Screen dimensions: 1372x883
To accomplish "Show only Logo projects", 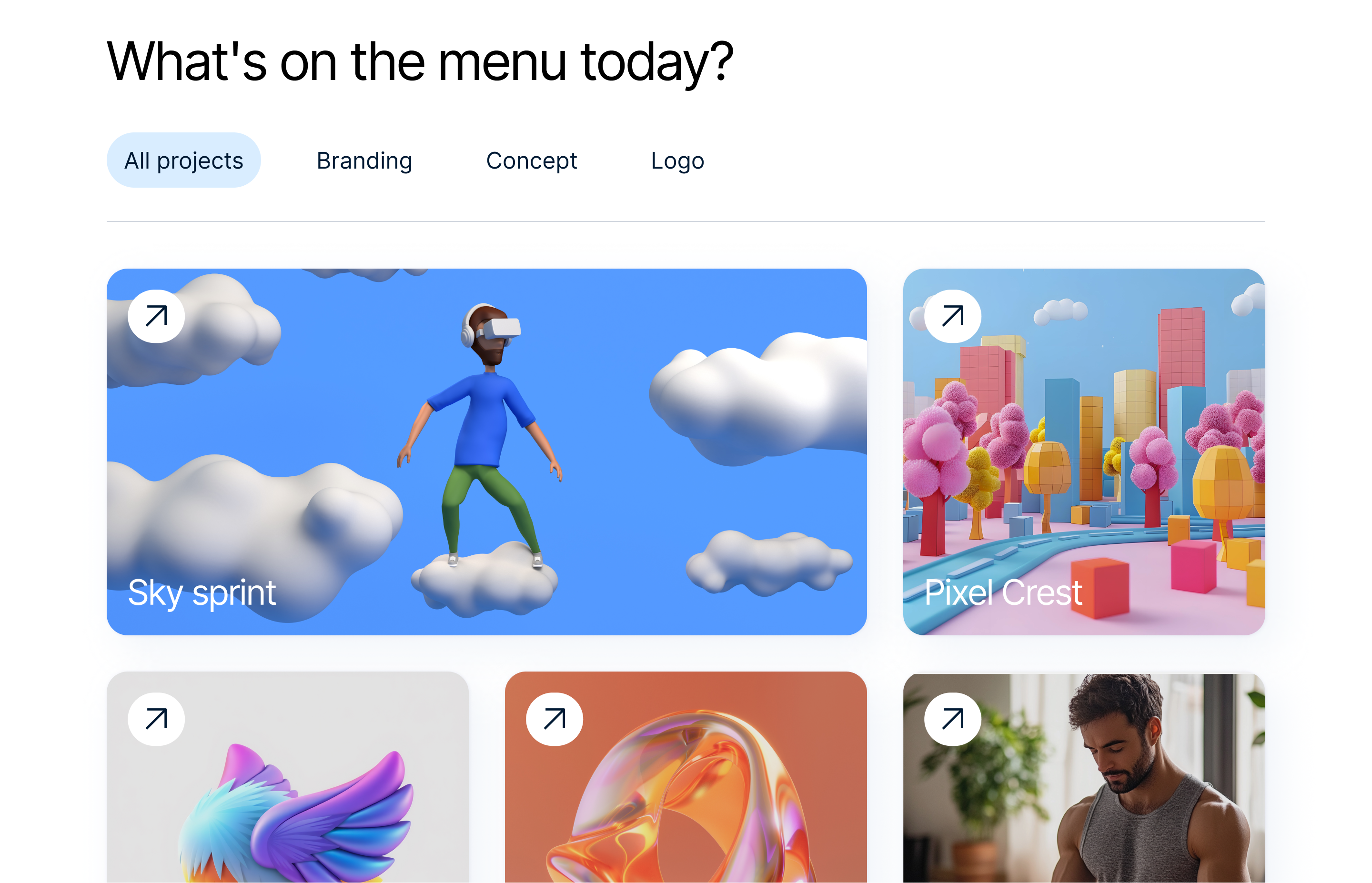I will [677, 161].
